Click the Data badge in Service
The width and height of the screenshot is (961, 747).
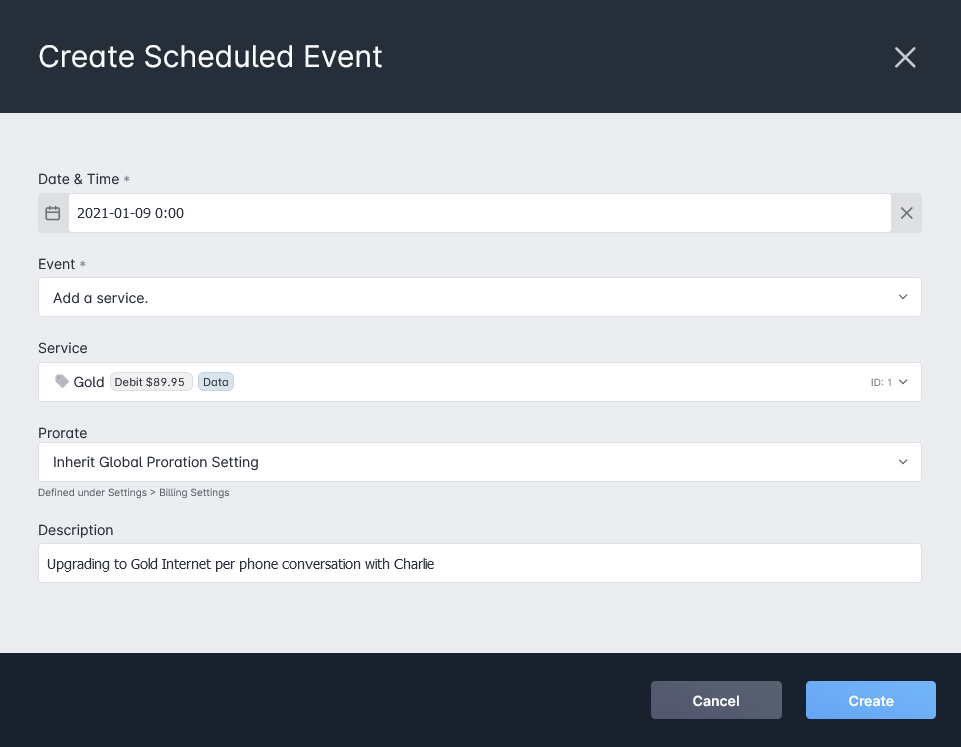(216, 382)
